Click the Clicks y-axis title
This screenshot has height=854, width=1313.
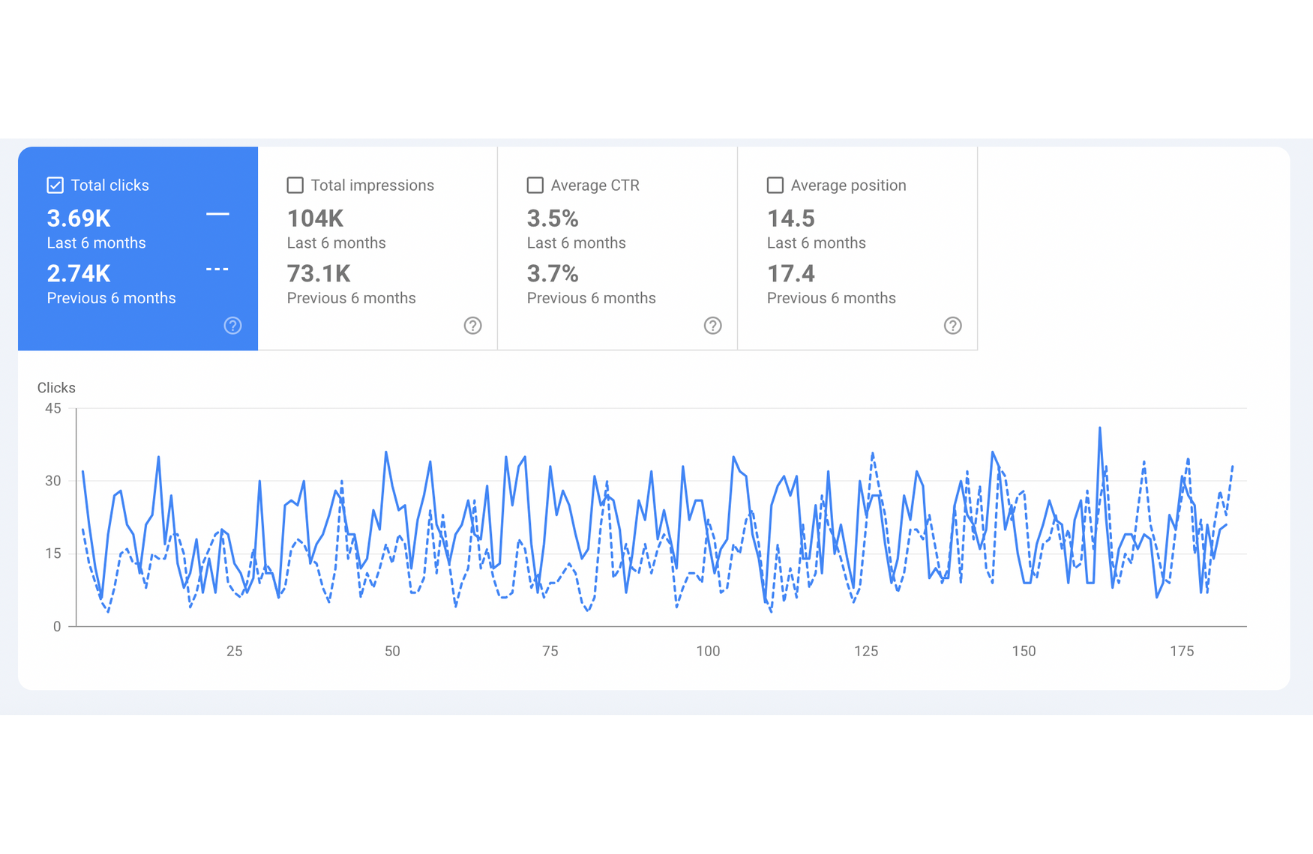[x=56, y=388]
